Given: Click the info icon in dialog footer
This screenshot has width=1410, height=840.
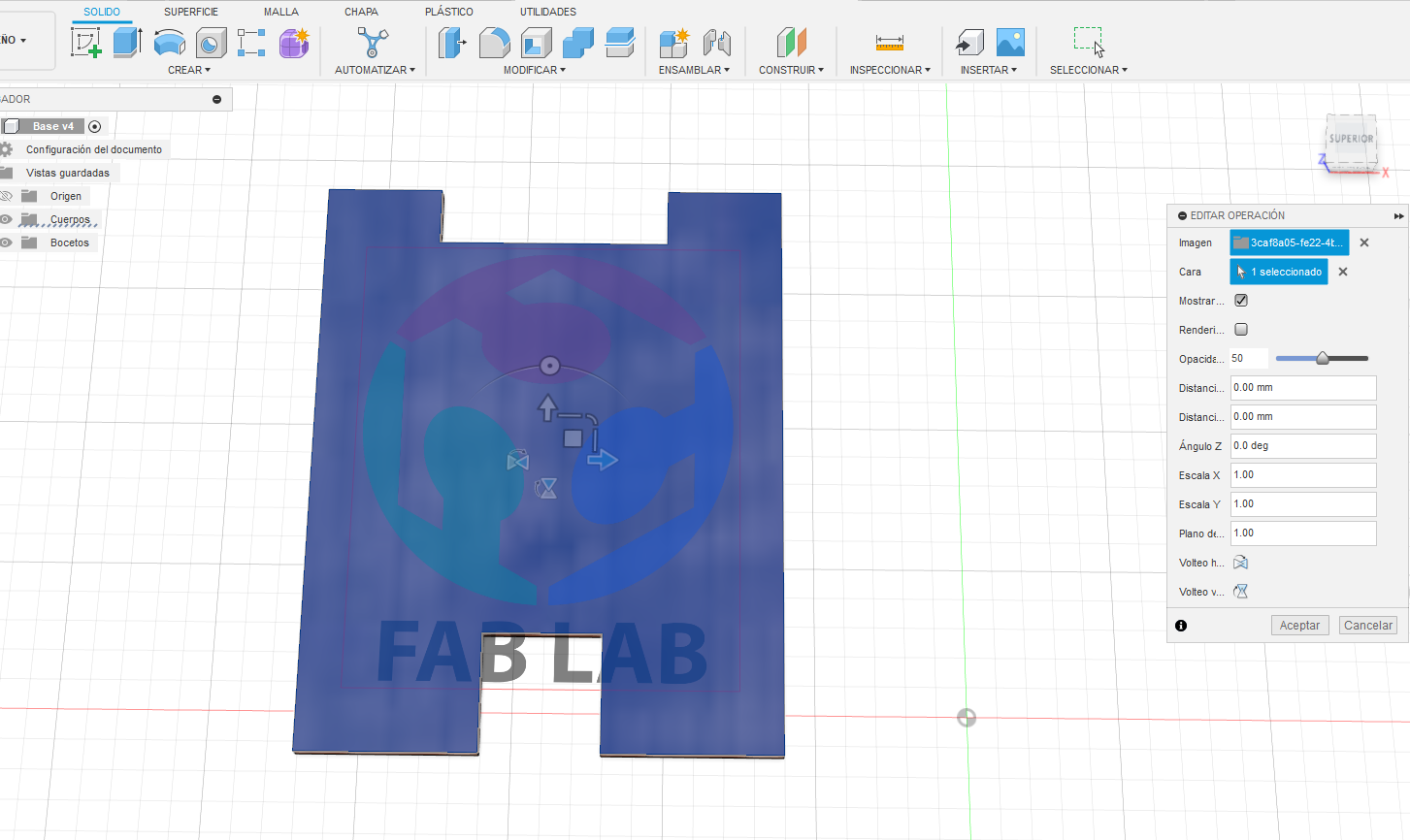Looking at the screenshot, I should click(x=1181, y=626).
